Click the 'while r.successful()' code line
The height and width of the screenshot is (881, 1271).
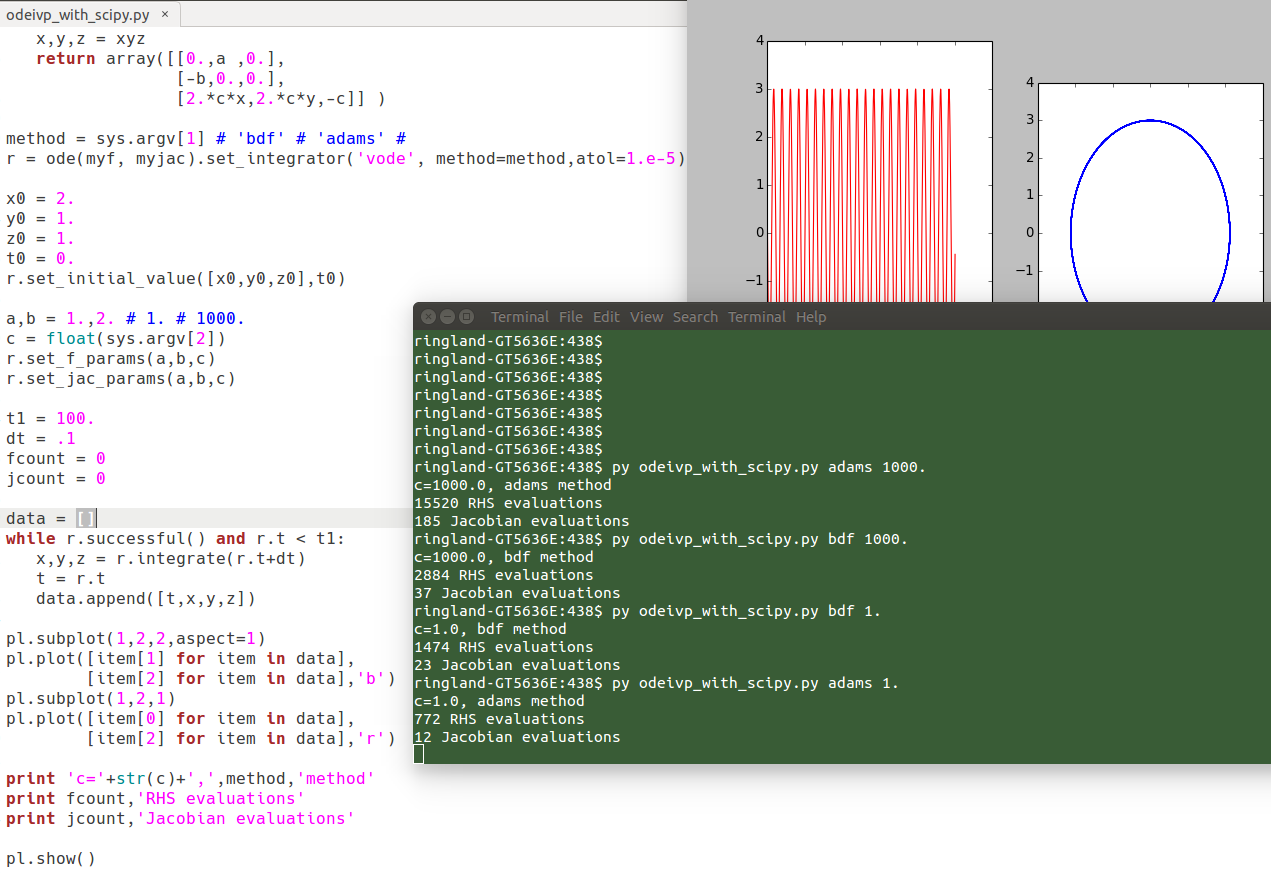[x=175, y=539]
